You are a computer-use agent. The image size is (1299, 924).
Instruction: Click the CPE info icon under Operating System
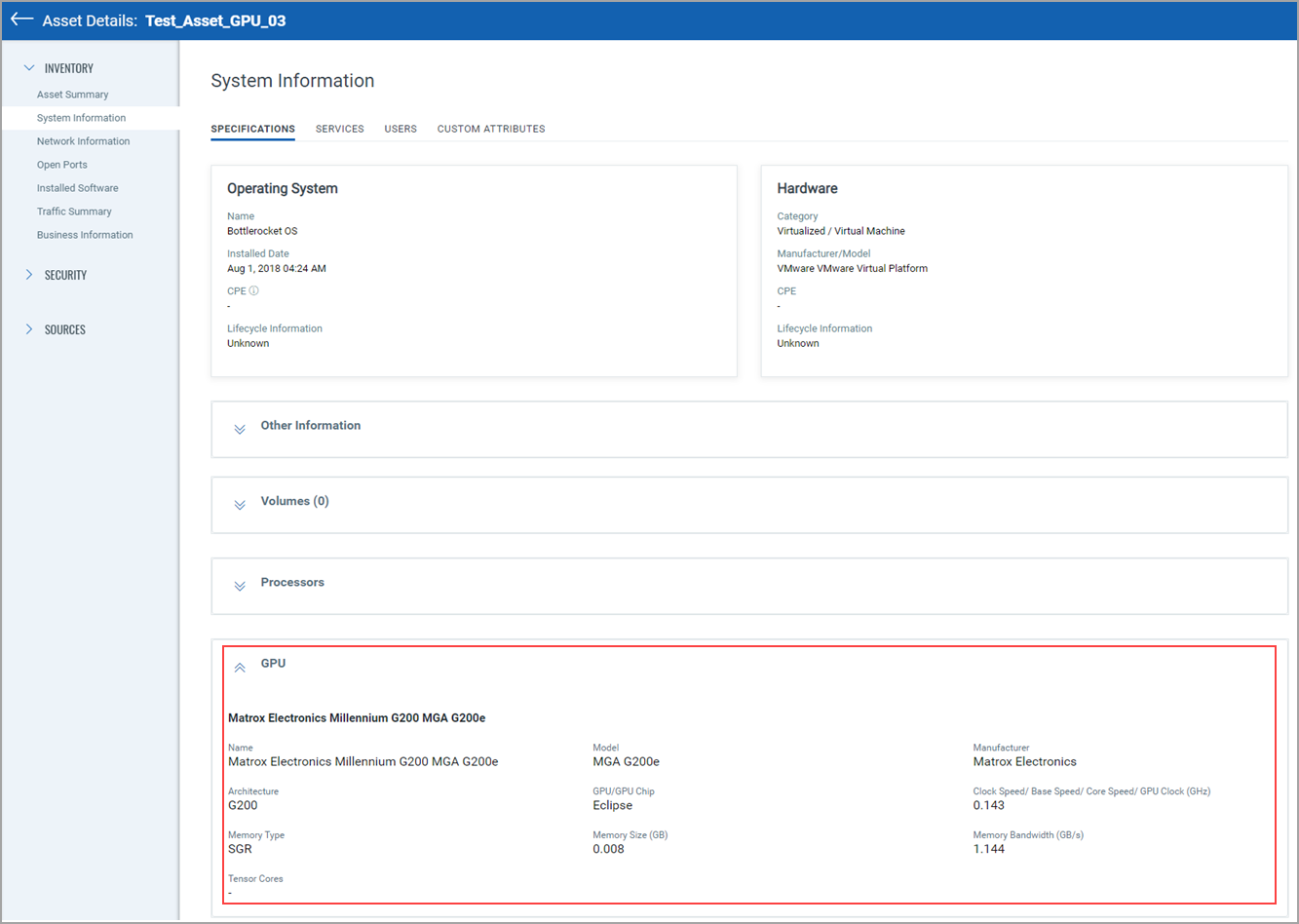[x=254, y=290]
